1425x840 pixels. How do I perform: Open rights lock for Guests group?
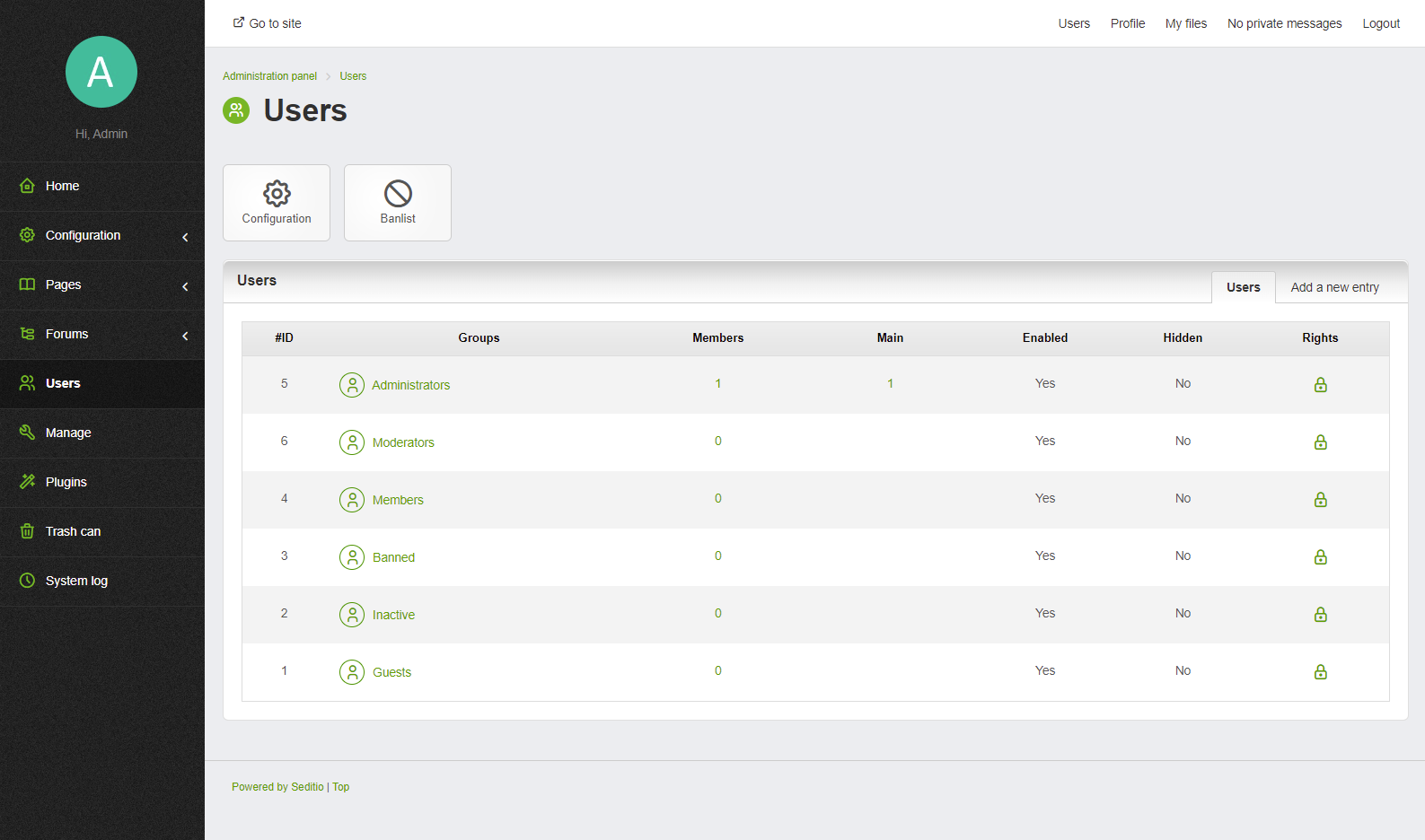1320,672
